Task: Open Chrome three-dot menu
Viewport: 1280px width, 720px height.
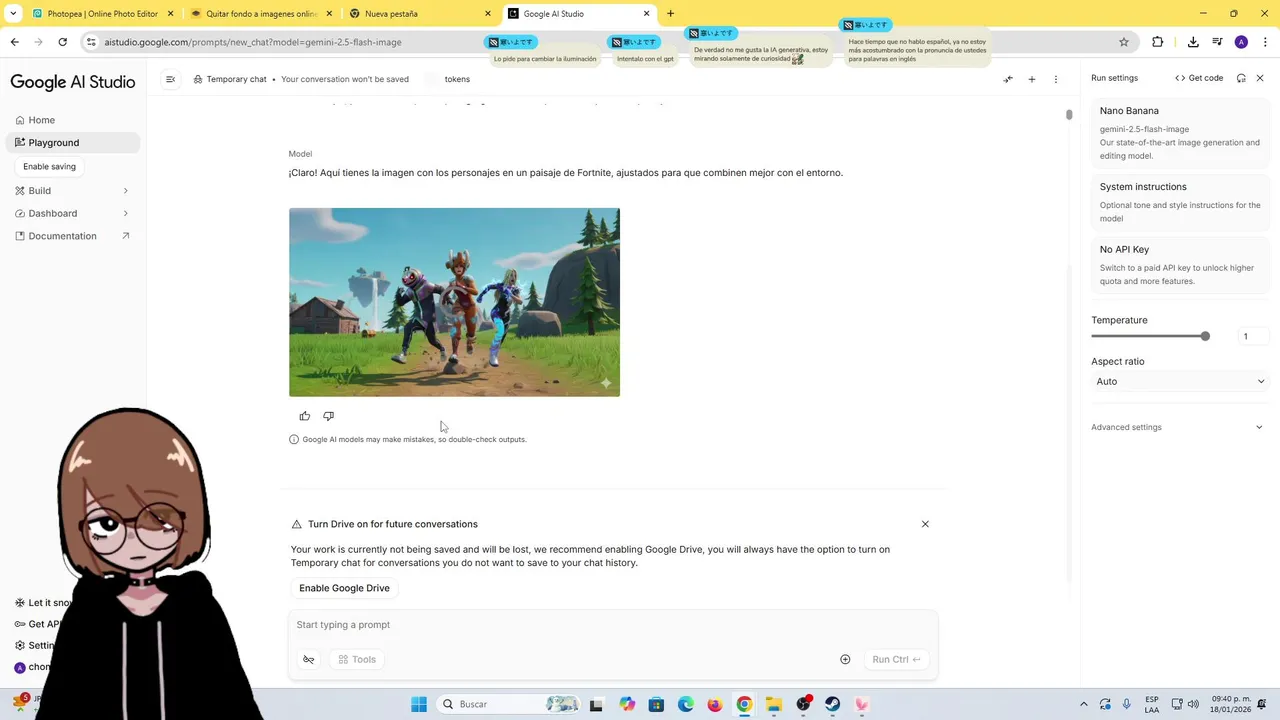Action: [1265, 42]
